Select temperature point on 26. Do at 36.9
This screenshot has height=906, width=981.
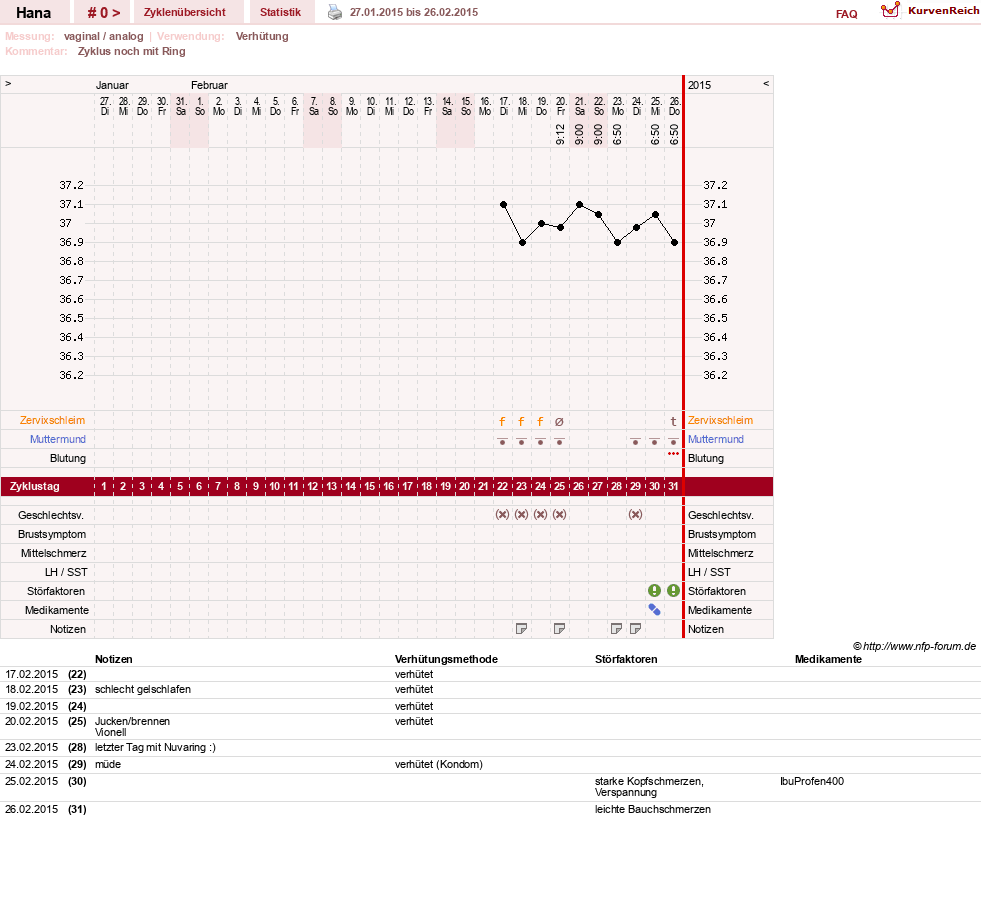click(x=674, y=243)
